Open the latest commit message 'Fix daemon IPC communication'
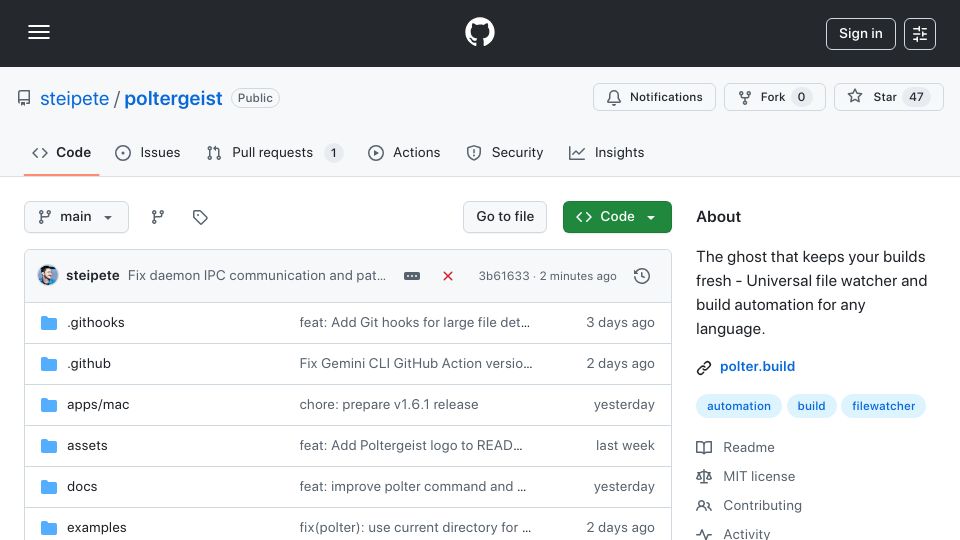This screenshot has height=540, width=960. (x=257, y=276)
